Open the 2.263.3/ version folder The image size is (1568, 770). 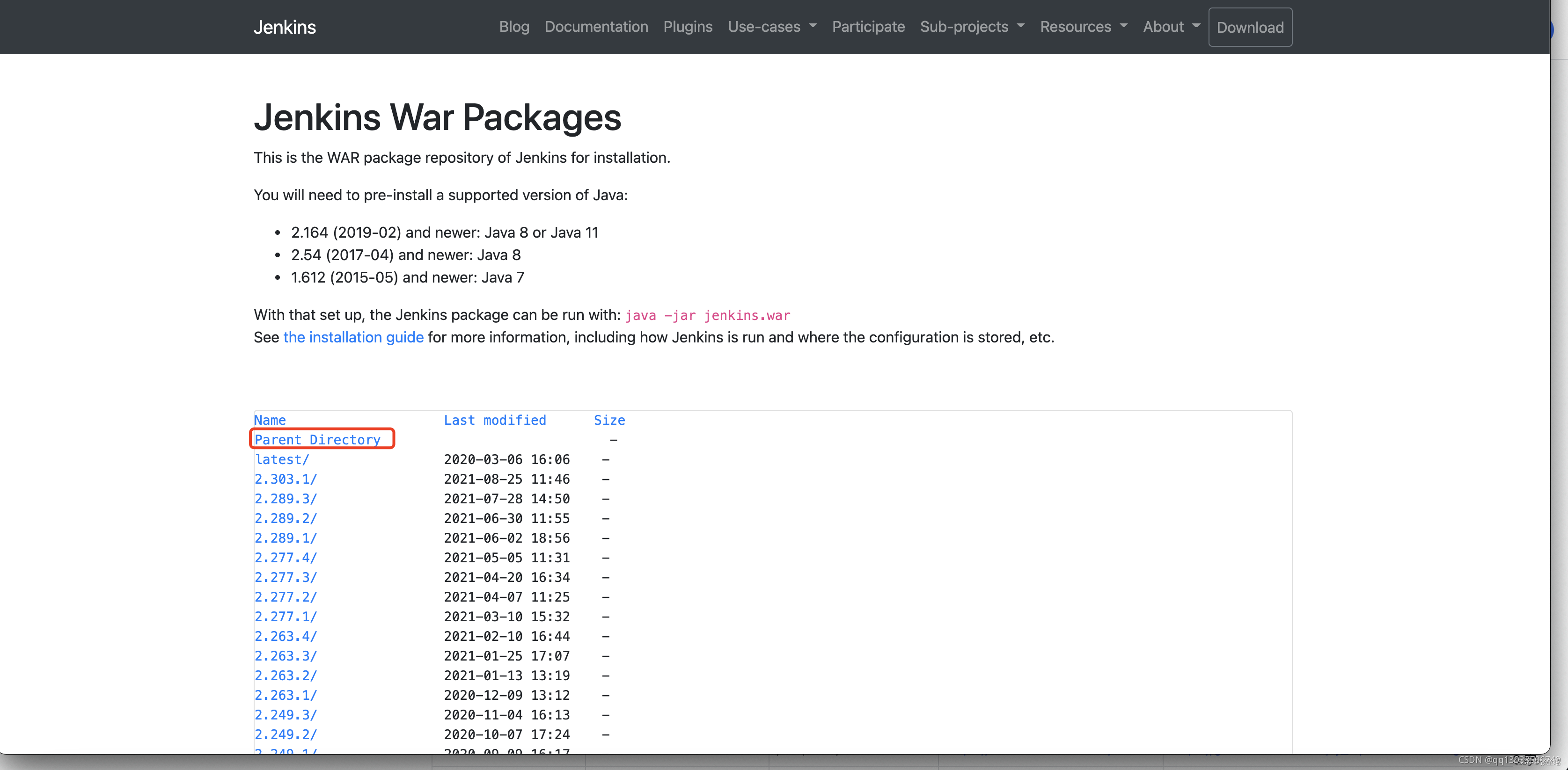pyautogui.click(x=286, y=656)
